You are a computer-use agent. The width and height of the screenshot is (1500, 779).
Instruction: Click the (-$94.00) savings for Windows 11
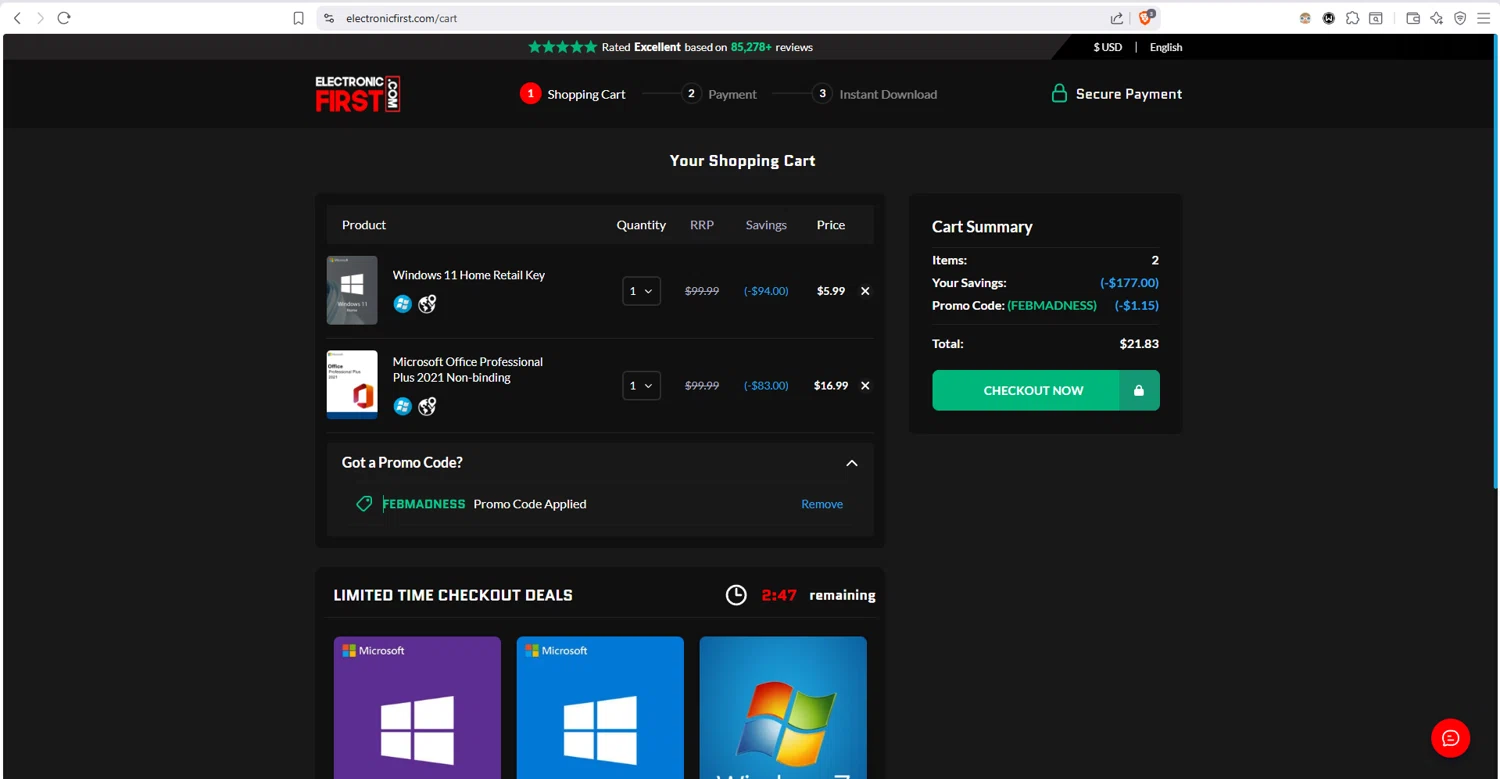(766, 291)
